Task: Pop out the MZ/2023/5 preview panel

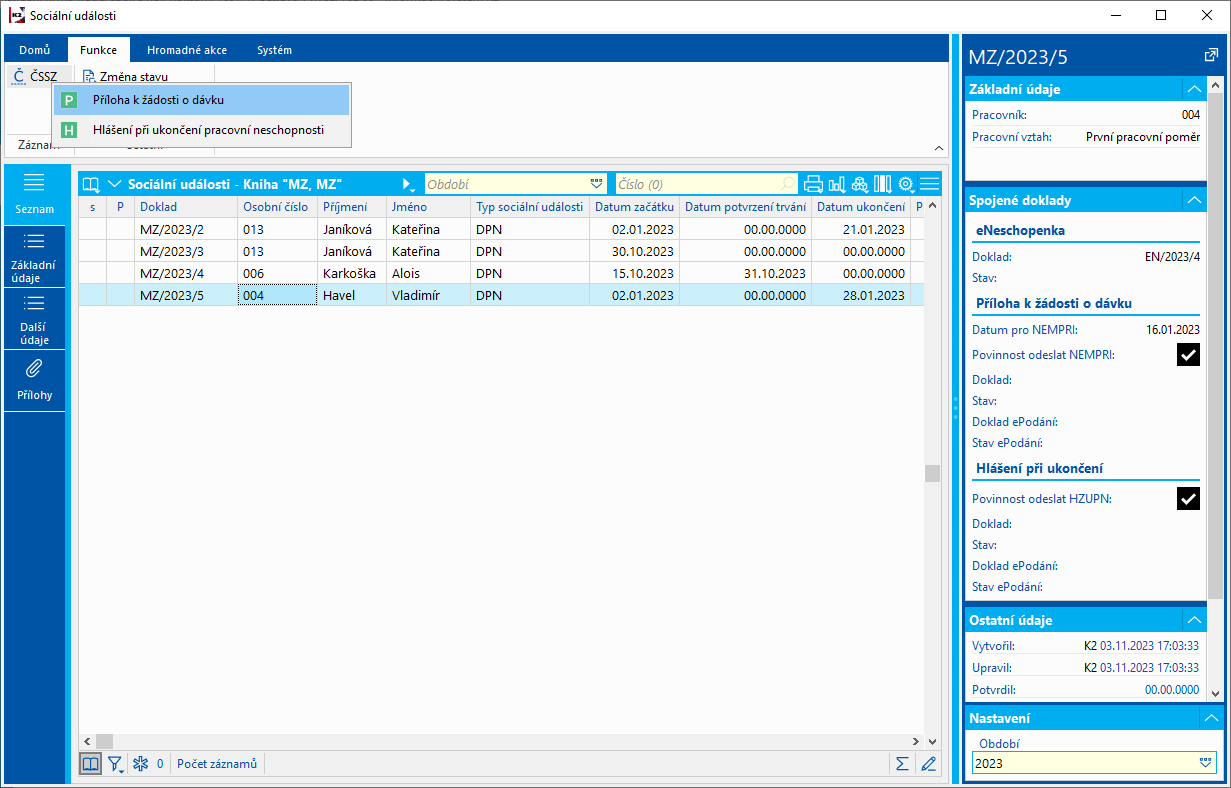Action: [x=1211, y=56]
